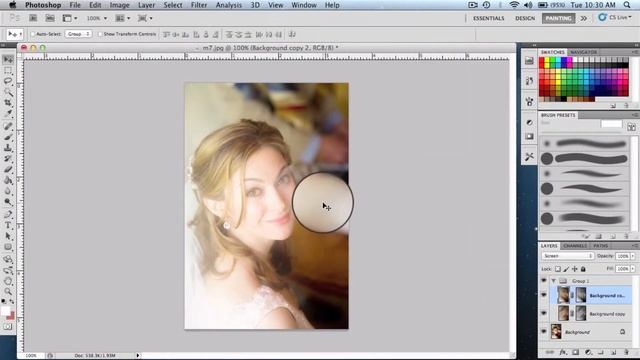
Task: Open the status bar info arrow
Action: click(138, 356)
